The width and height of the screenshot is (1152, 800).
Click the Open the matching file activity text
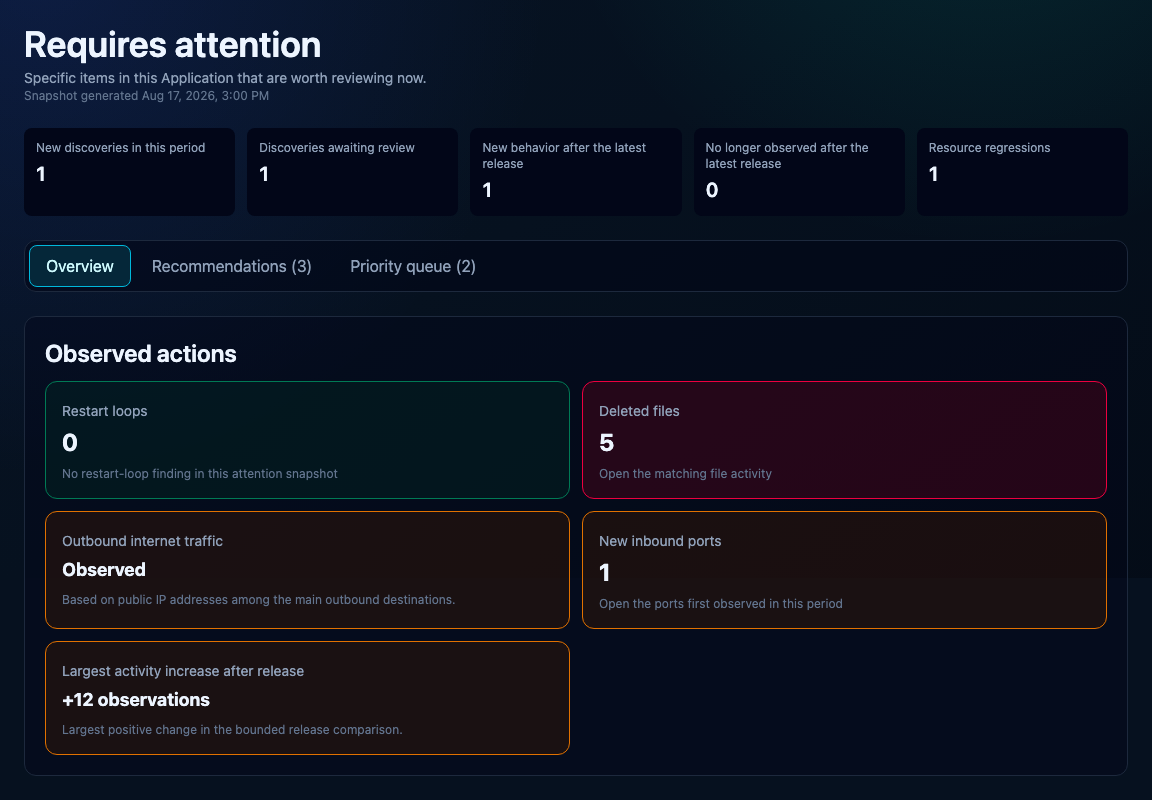click(685, 474)
